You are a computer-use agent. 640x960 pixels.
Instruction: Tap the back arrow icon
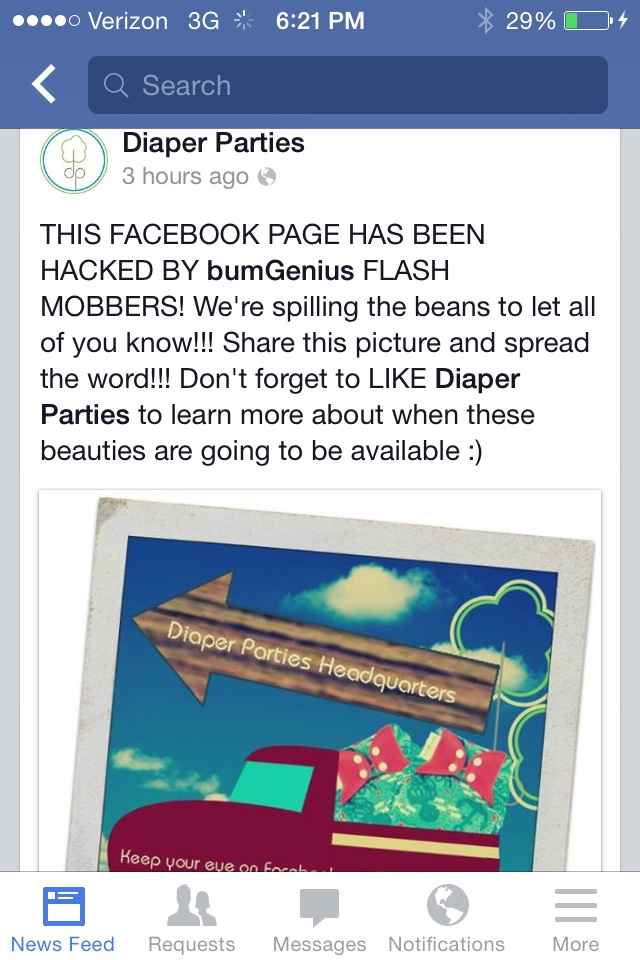[x=43, y=83]
